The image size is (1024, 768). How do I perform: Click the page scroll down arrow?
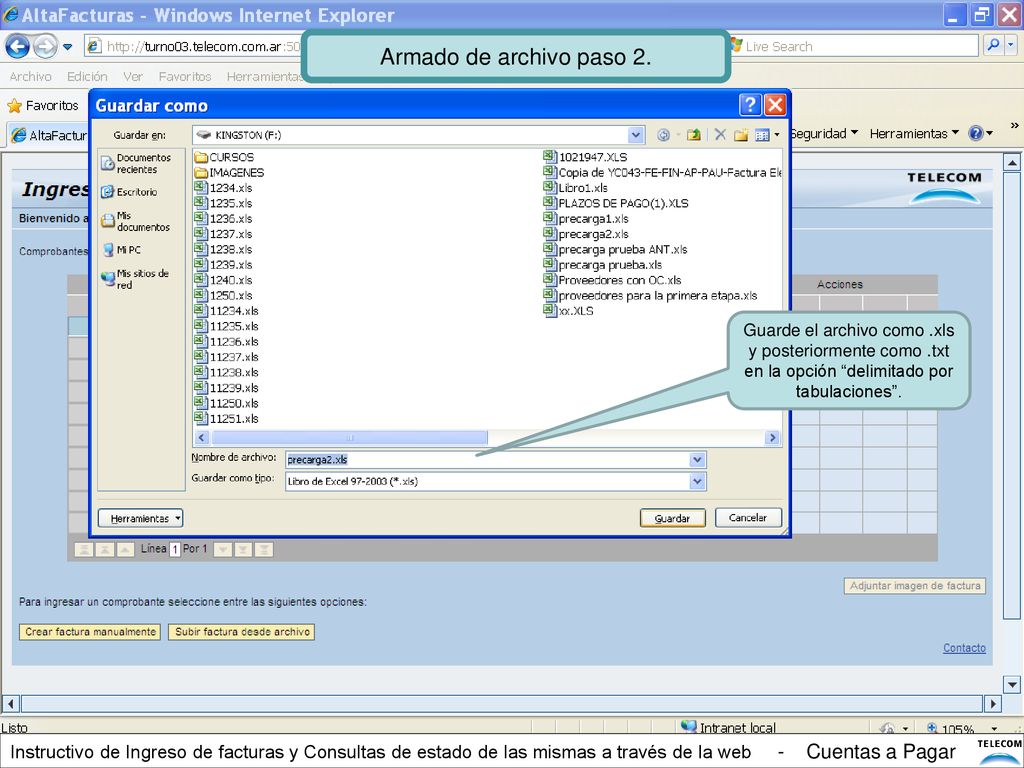[1012, 685]
